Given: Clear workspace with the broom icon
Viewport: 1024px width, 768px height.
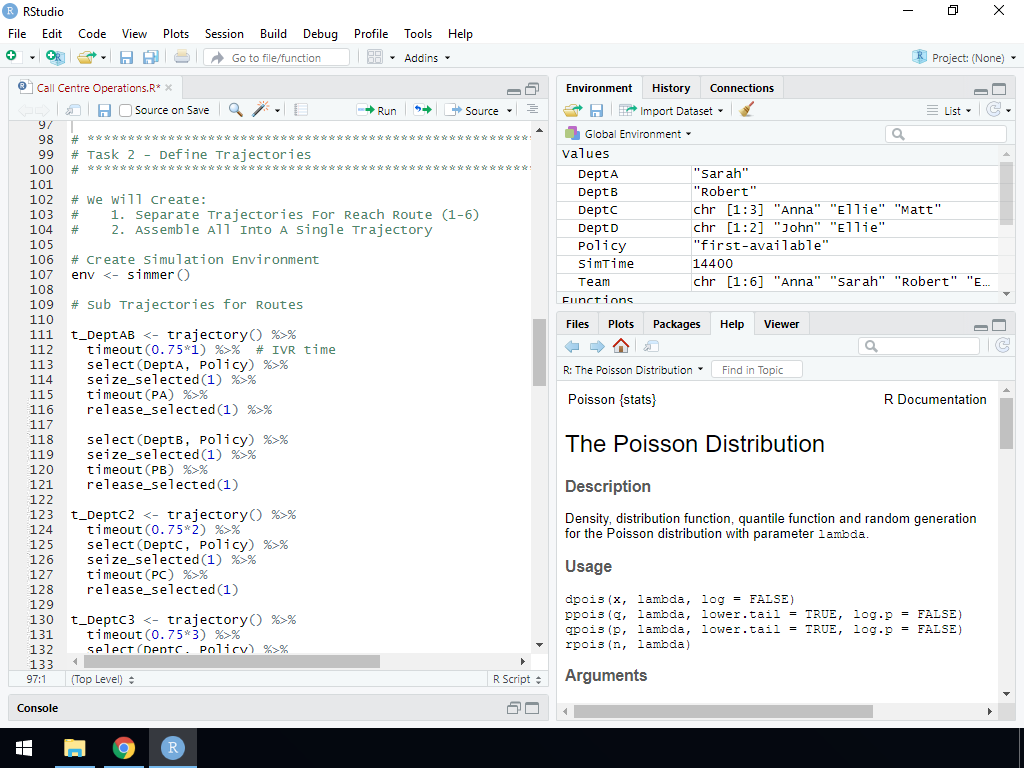Looking at the screenshot, I should pyautogui.click(x=746, y=110).
